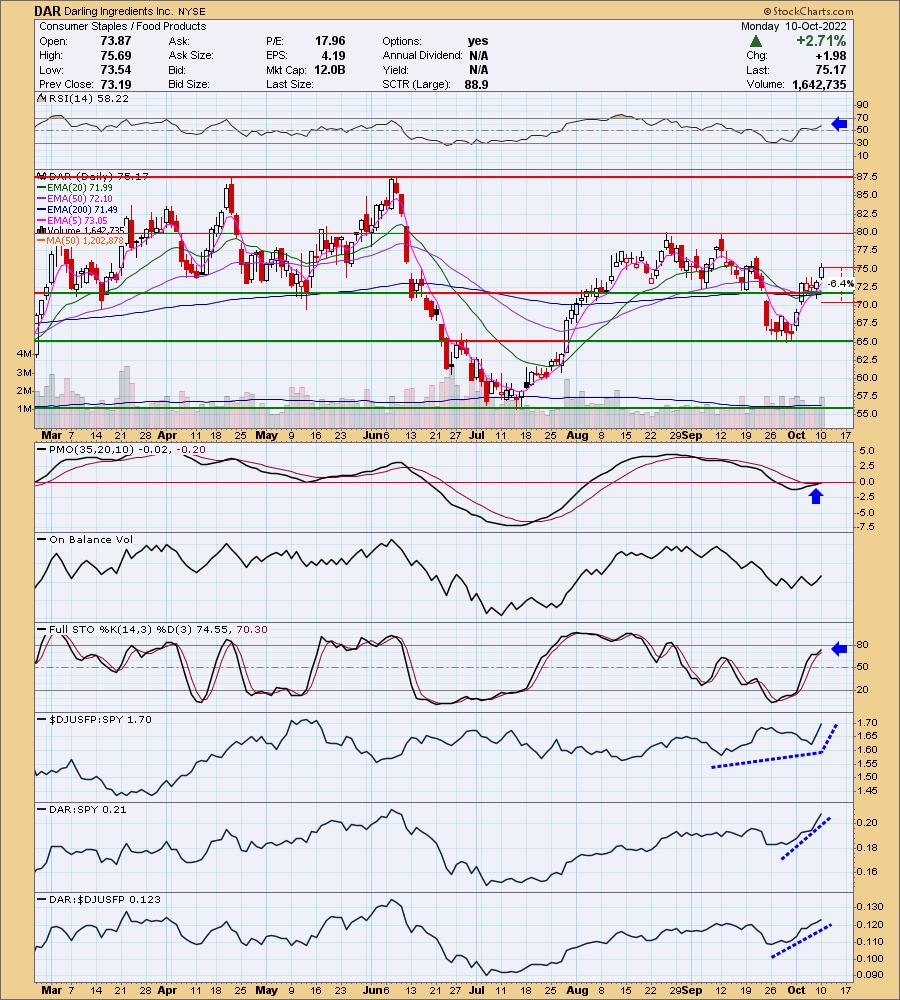Click the MA(50) 1,202,878 volume legend entry
The height and width of the screenshot is (1000, 900).
coord(85,240)
